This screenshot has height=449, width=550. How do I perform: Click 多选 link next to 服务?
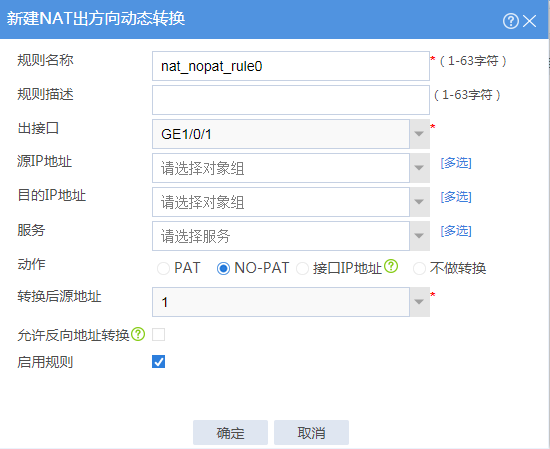(456, 231)
